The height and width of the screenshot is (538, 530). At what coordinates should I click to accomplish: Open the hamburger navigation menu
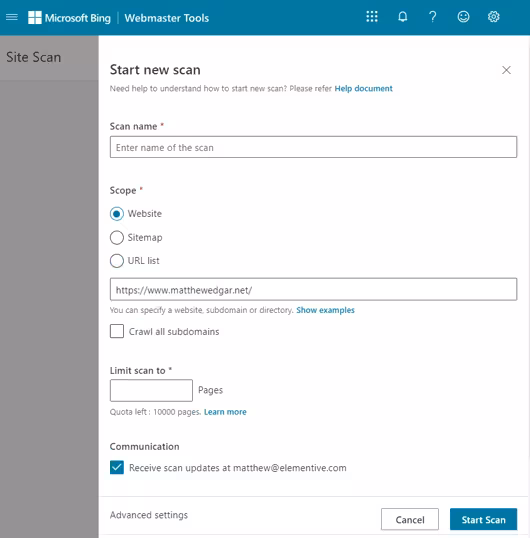pos(12,17)
